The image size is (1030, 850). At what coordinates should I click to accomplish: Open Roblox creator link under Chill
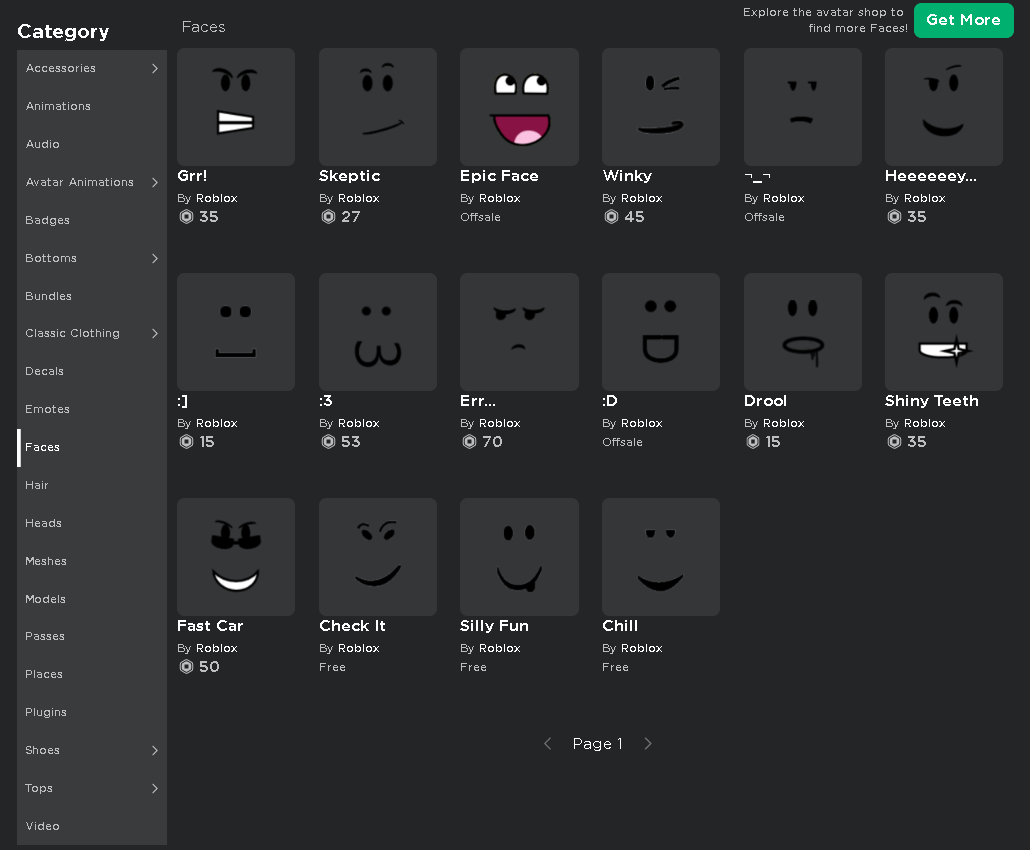642,648
